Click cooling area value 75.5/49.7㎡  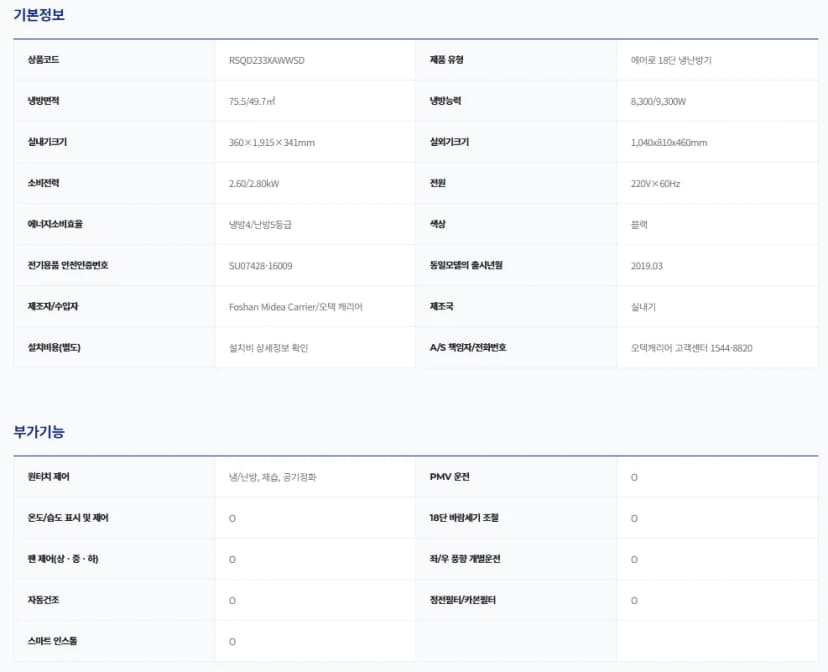pyautogui.click(x=252, y=101)
